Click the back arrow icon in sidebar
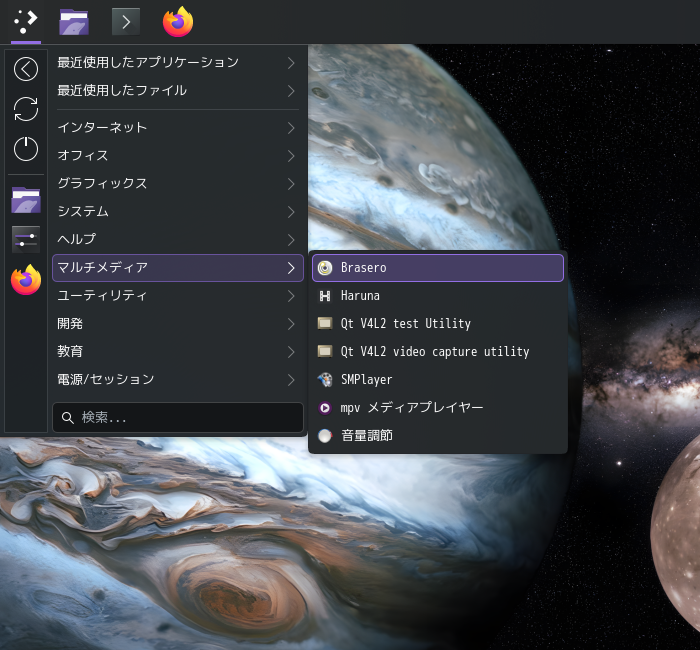700x650 pixels. coord(26,69)
